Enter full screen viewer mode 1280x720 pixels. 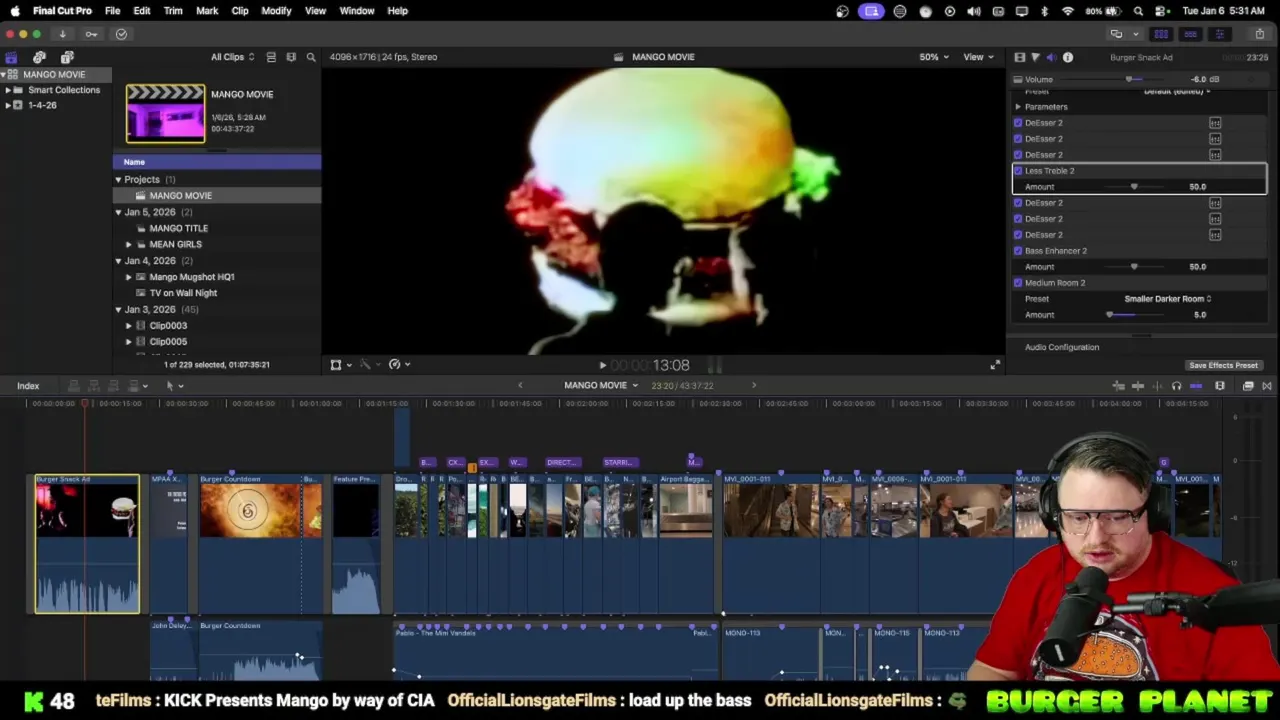994,365
